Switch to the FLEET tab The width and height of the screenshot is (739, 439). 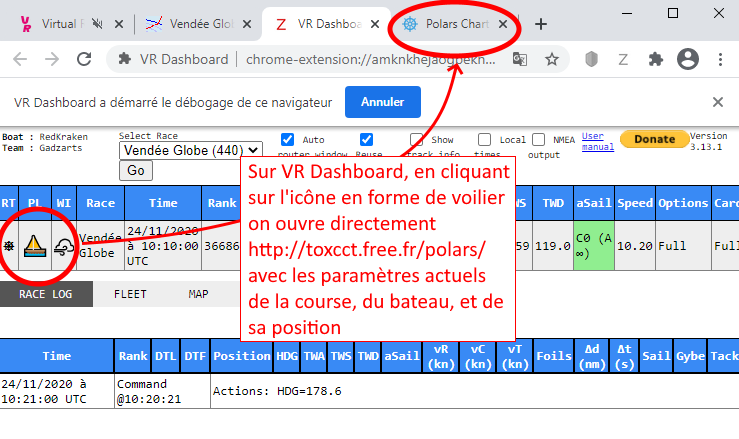tap(131, 294)
